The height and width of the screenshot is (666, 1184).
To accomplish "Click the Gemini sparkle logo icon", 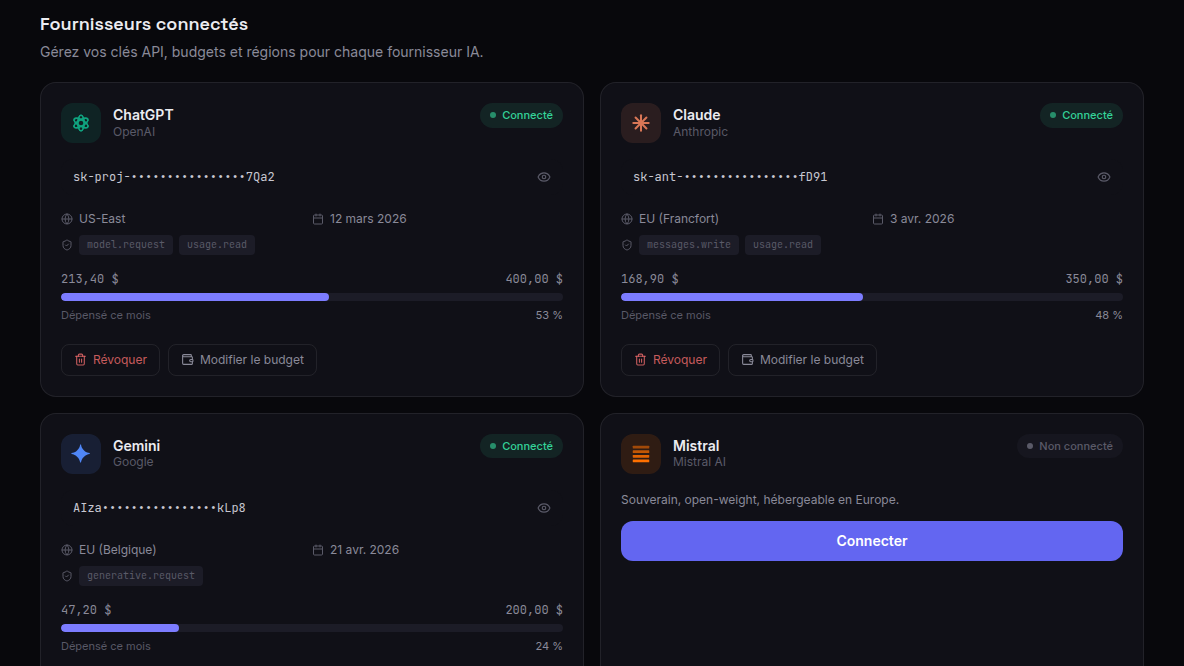I will [81, 454].
